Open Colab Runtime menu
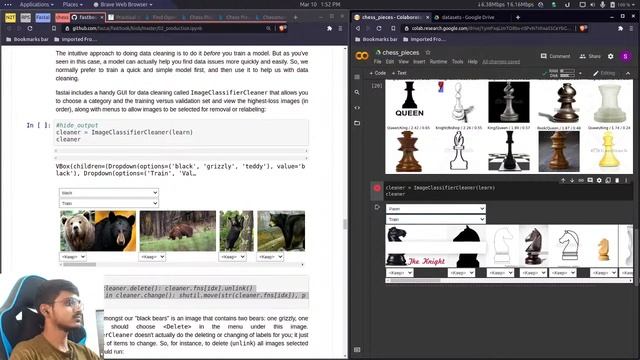 pos(438,62)
